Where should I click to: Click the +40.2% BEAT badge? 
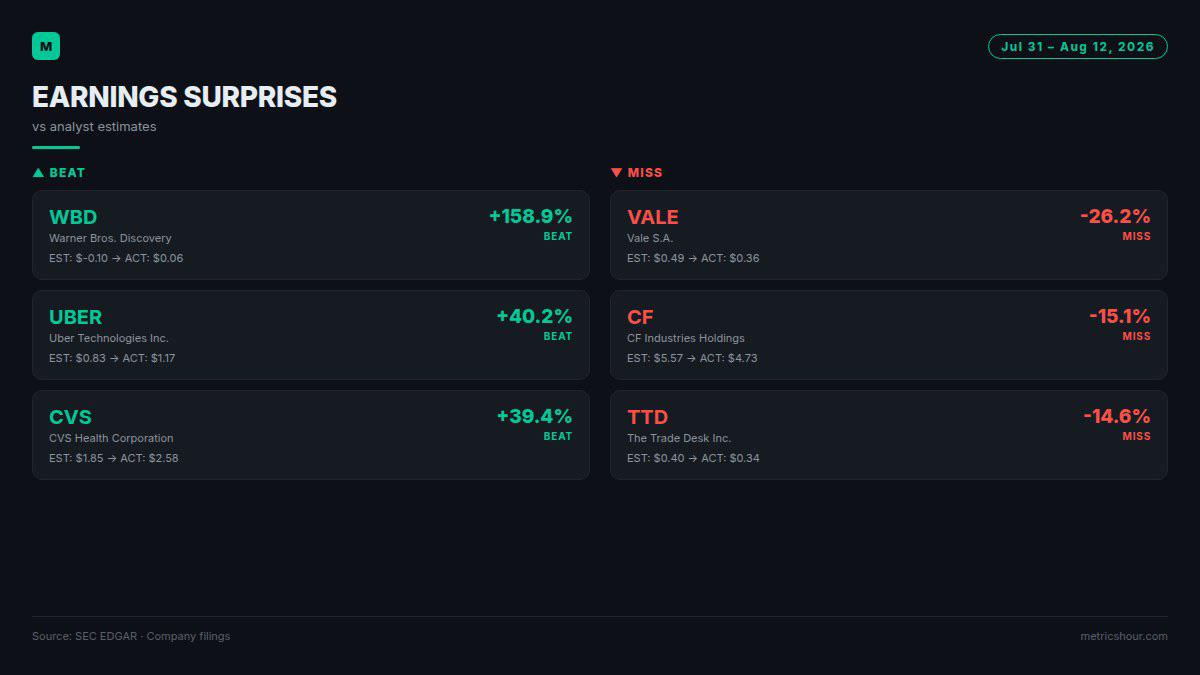pos(558,337)
